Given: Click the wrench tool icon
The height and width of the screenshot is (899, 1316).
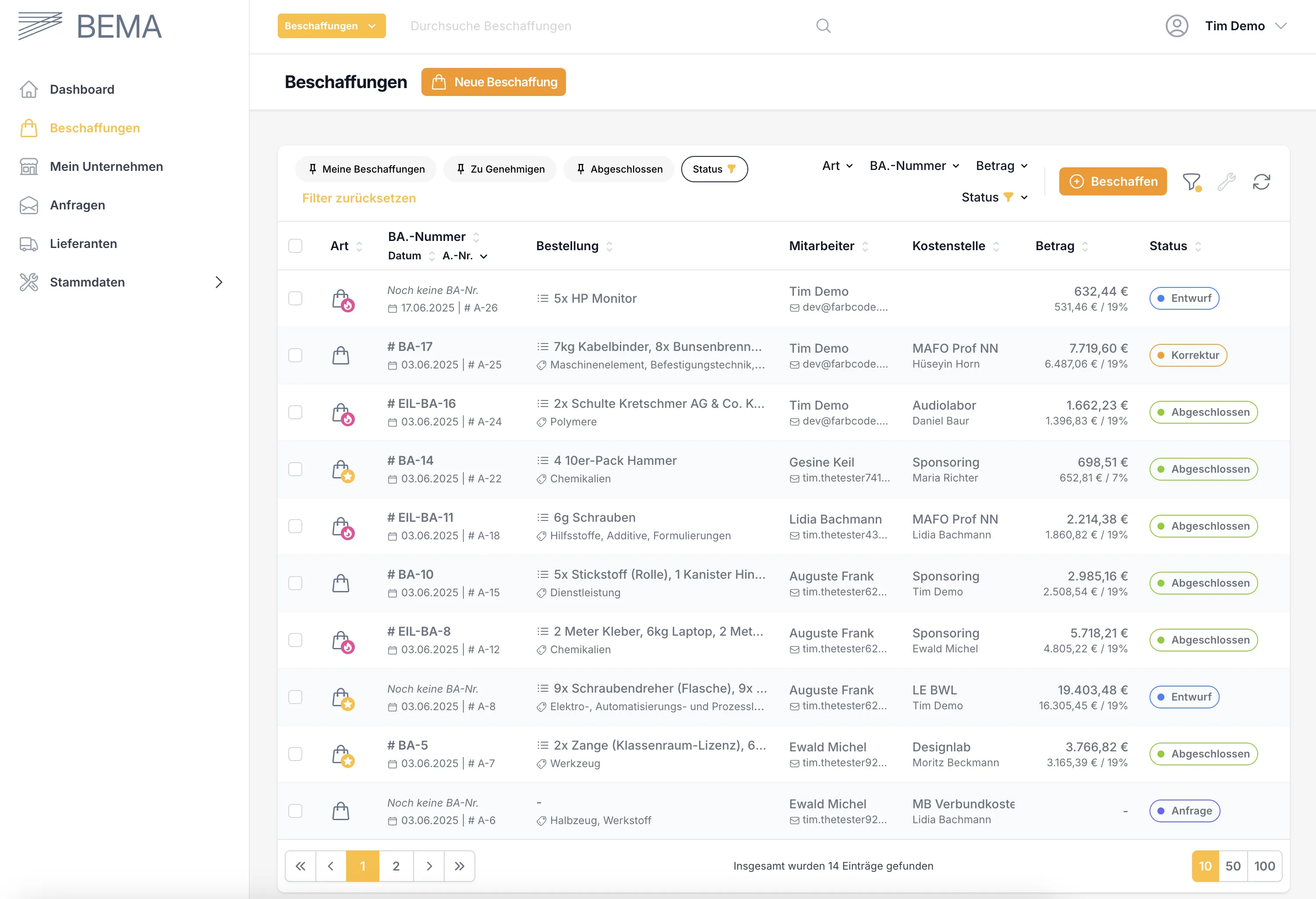Looking at the screenshot, I should pyautogui.click(x=1227, y=182).
